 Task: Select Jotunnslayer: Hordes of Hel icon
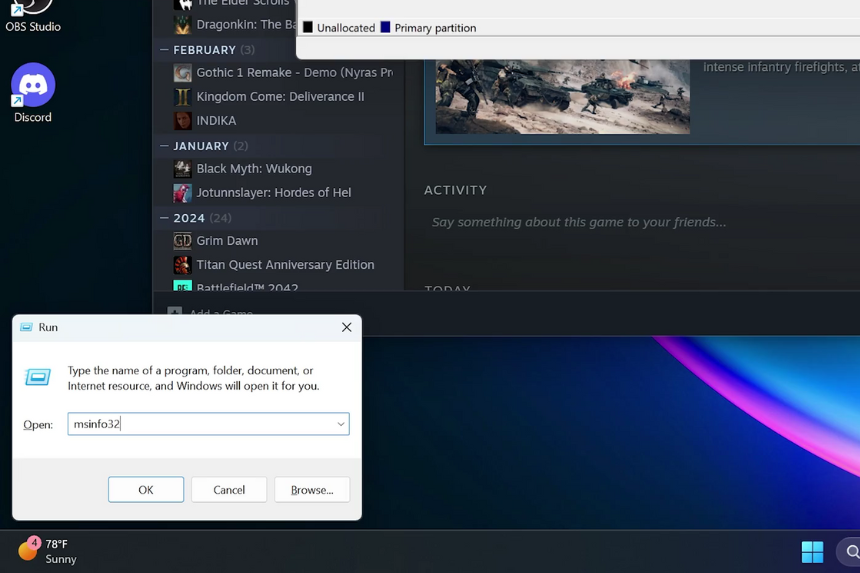(x=182, y=193)
